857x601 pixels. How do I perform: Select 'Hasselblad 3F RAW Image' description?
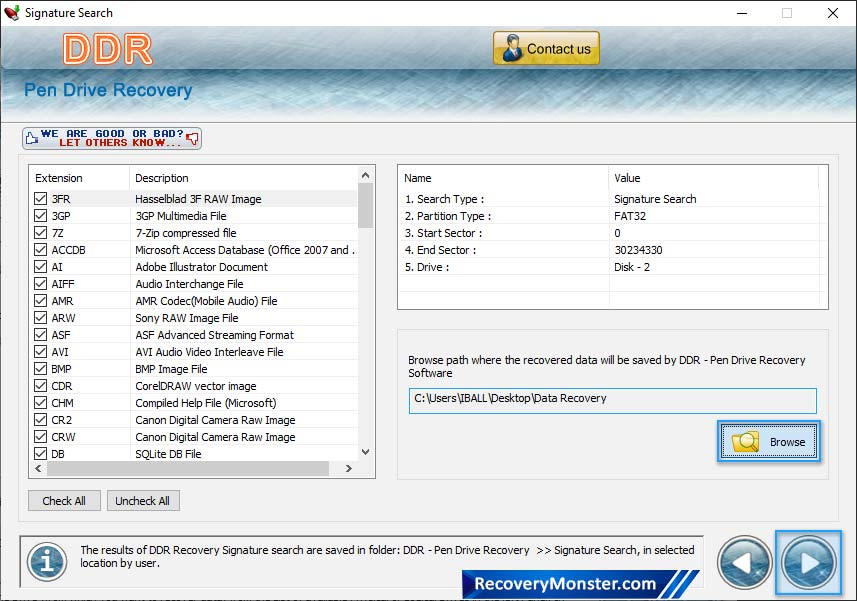(x=198, y=199)
